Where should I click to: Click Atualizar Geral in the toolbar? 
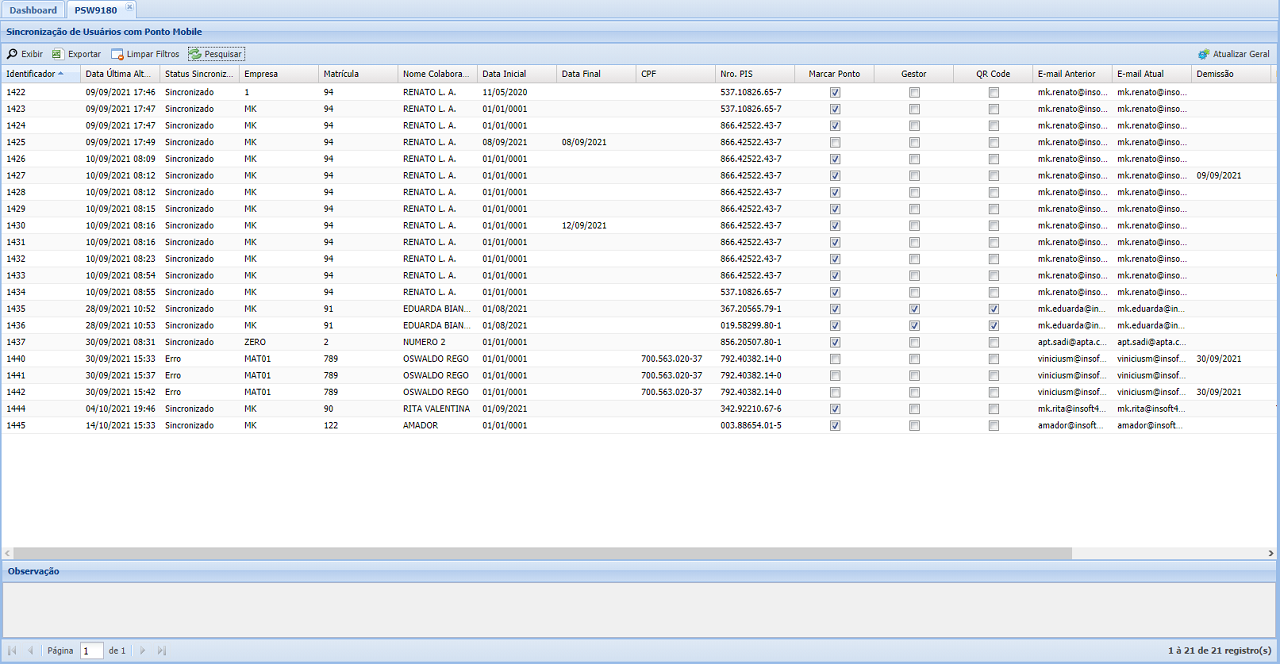click(x=1233, y=54)
